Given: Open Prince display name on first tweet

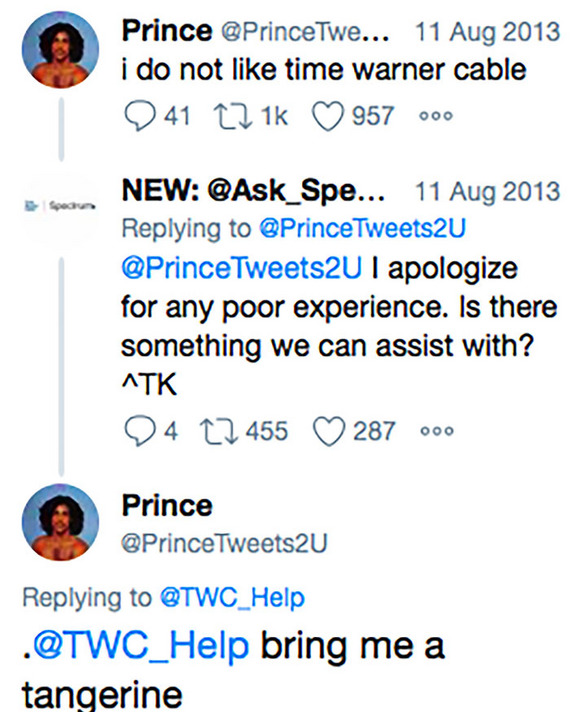Looking at the screenshot, I should 167,31.
